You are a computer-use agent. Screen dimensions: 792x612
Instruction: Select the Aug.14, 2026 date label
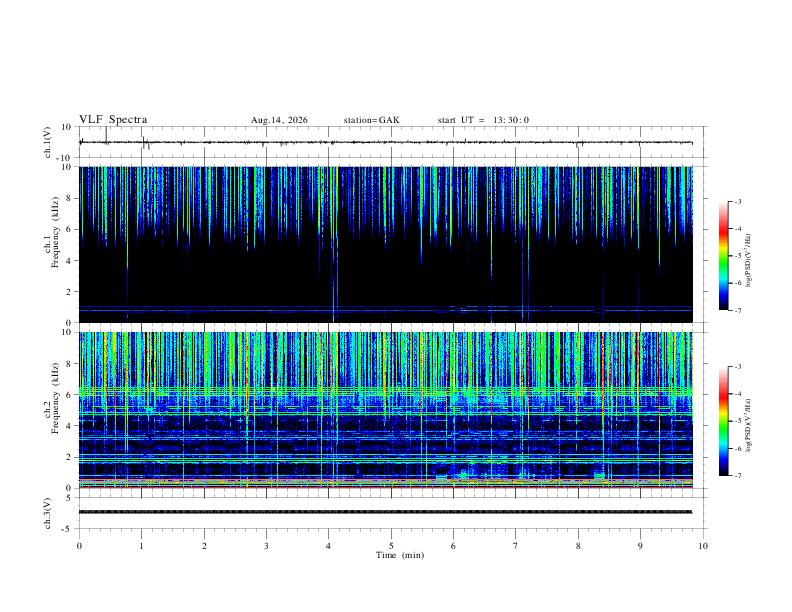click(279, 120)
